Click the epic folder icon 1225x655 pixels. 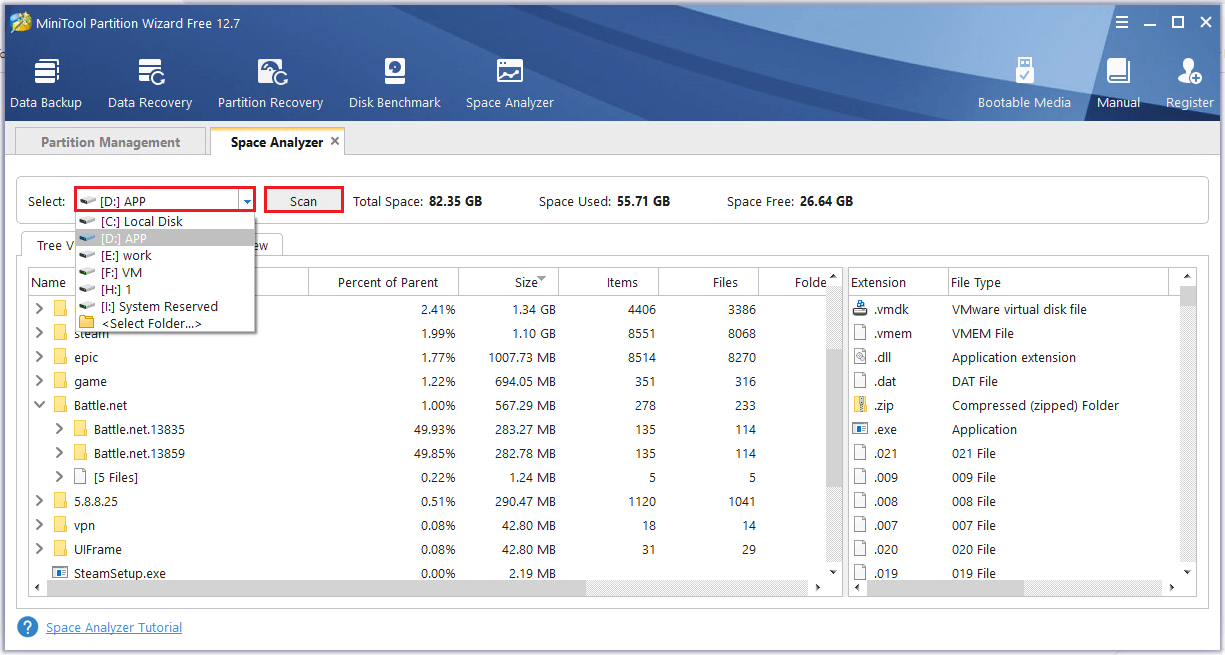coord(60,357)
